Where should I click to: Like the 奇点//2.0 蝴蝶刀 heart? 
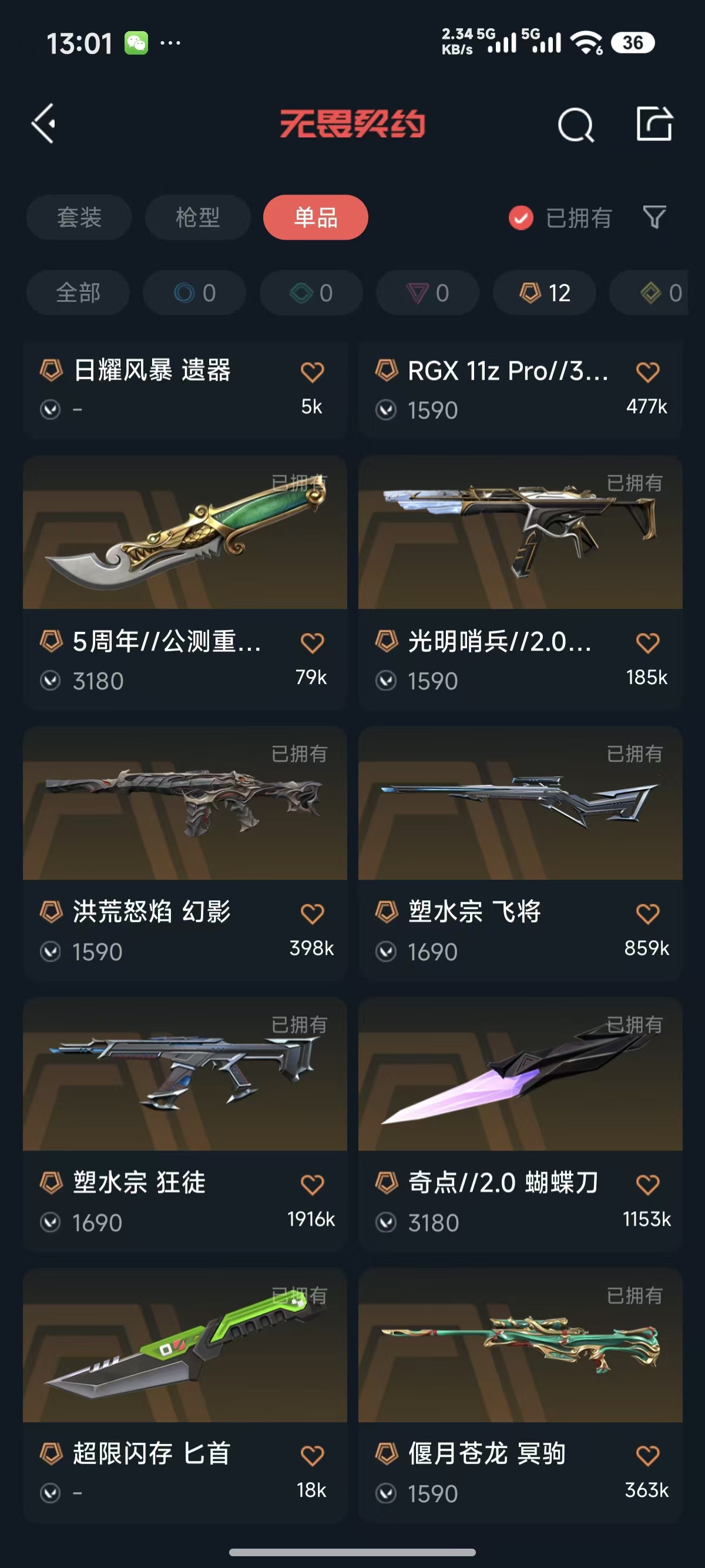648,1184
